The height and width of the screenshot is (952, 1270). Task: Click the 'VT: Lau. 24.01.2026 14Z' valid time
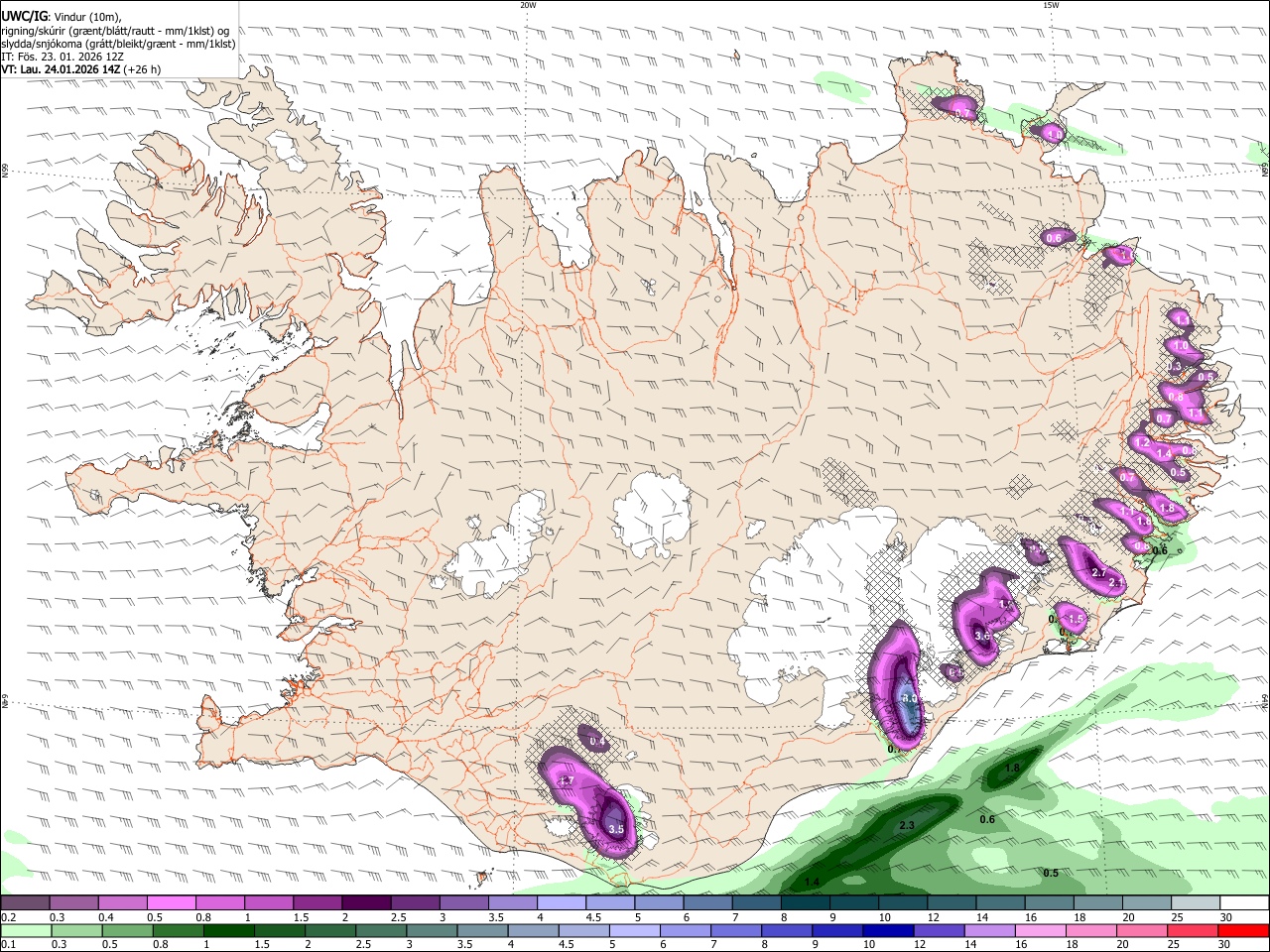(61, 70)
